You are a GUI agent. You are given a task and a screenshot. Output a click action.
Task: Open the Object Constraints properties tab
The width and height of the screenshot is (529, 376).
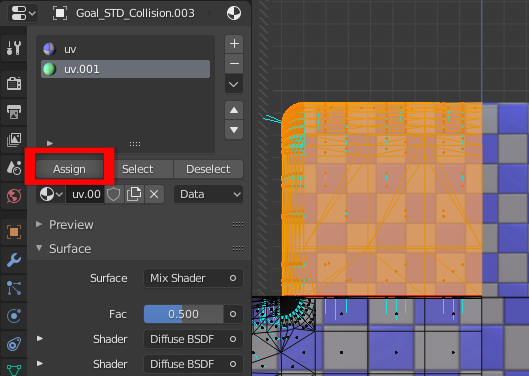14,344
